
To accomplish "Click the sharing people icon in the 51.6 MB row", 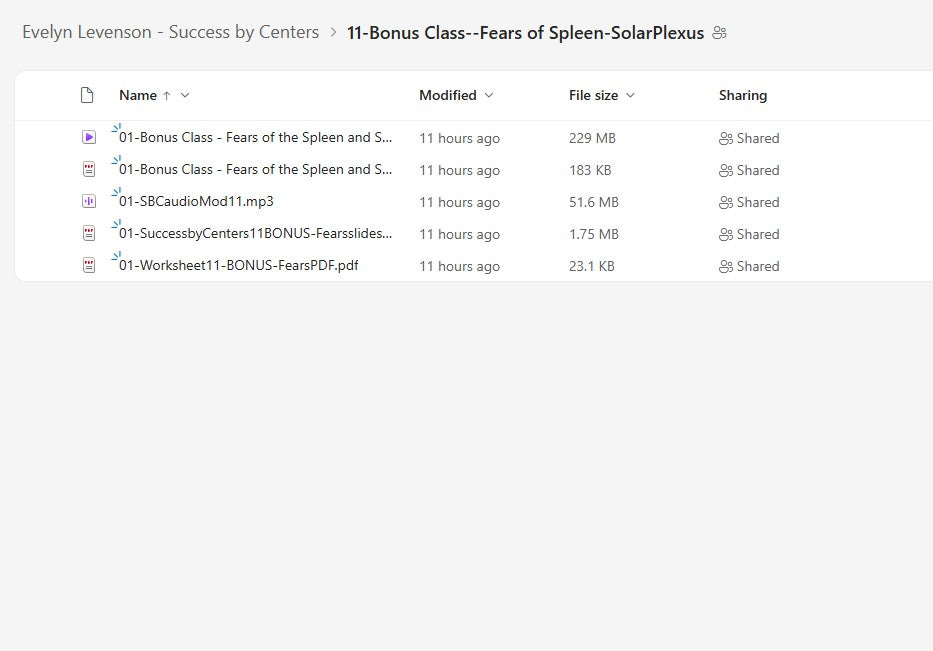I will point(725,203).
